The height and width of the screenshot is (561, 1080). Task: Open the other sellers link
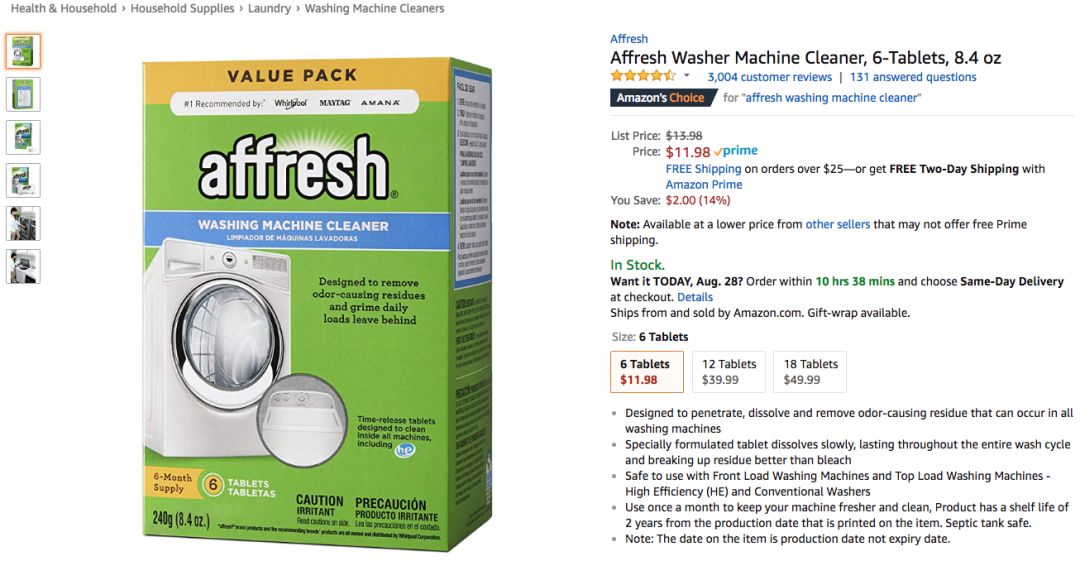point(838,224)
